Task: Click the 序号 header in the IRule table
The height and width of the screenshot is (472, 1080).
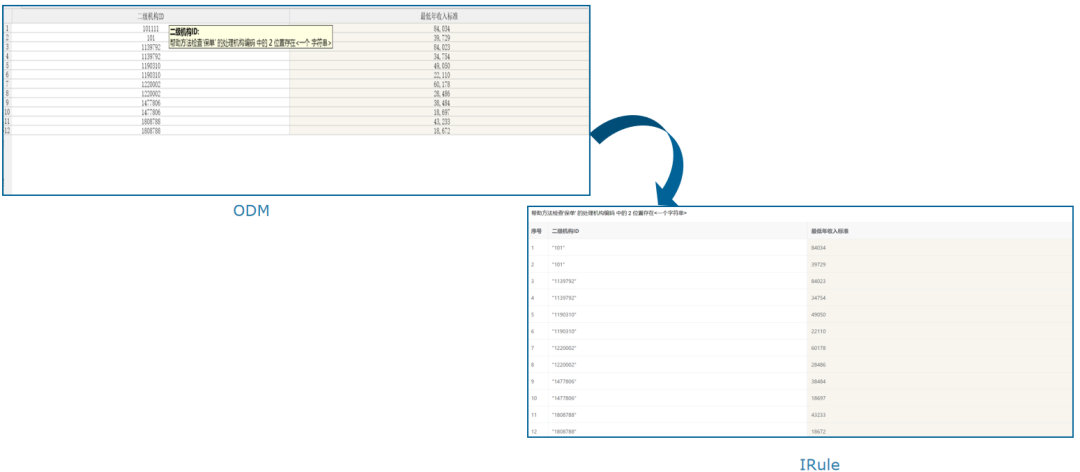Action: pyautogui.click(x=536, y=231)
